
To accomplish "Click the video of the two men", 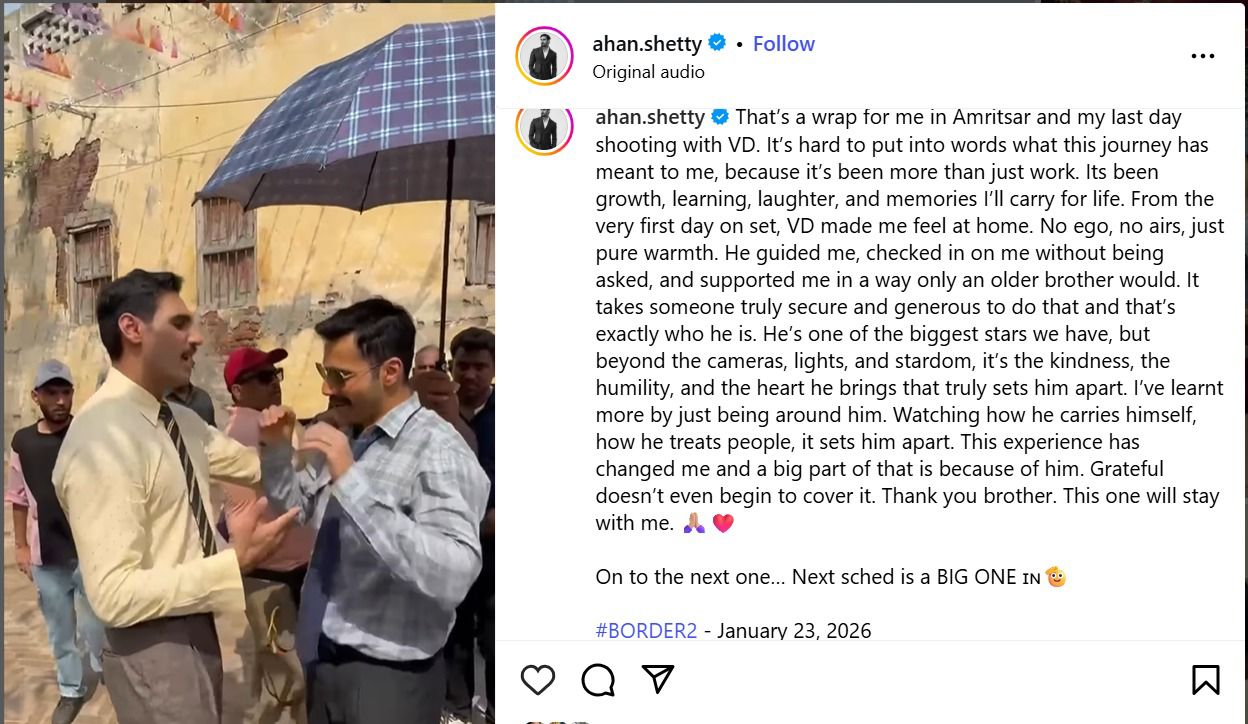I will tap(249, 364).
